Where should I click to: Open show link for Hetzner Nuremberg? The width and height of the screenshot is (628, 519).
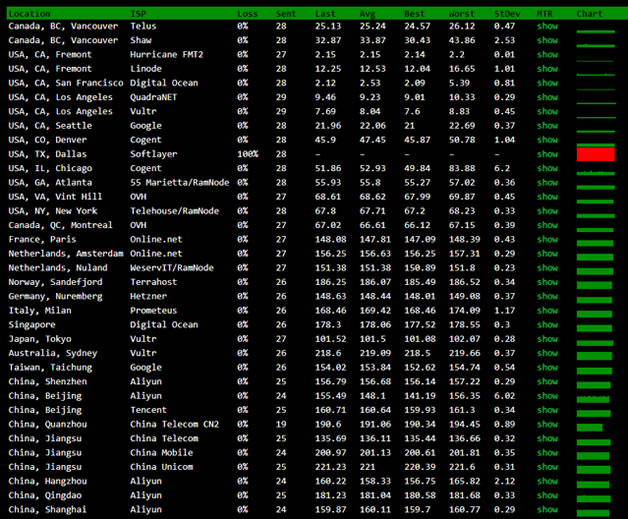(x=547, y=296)
